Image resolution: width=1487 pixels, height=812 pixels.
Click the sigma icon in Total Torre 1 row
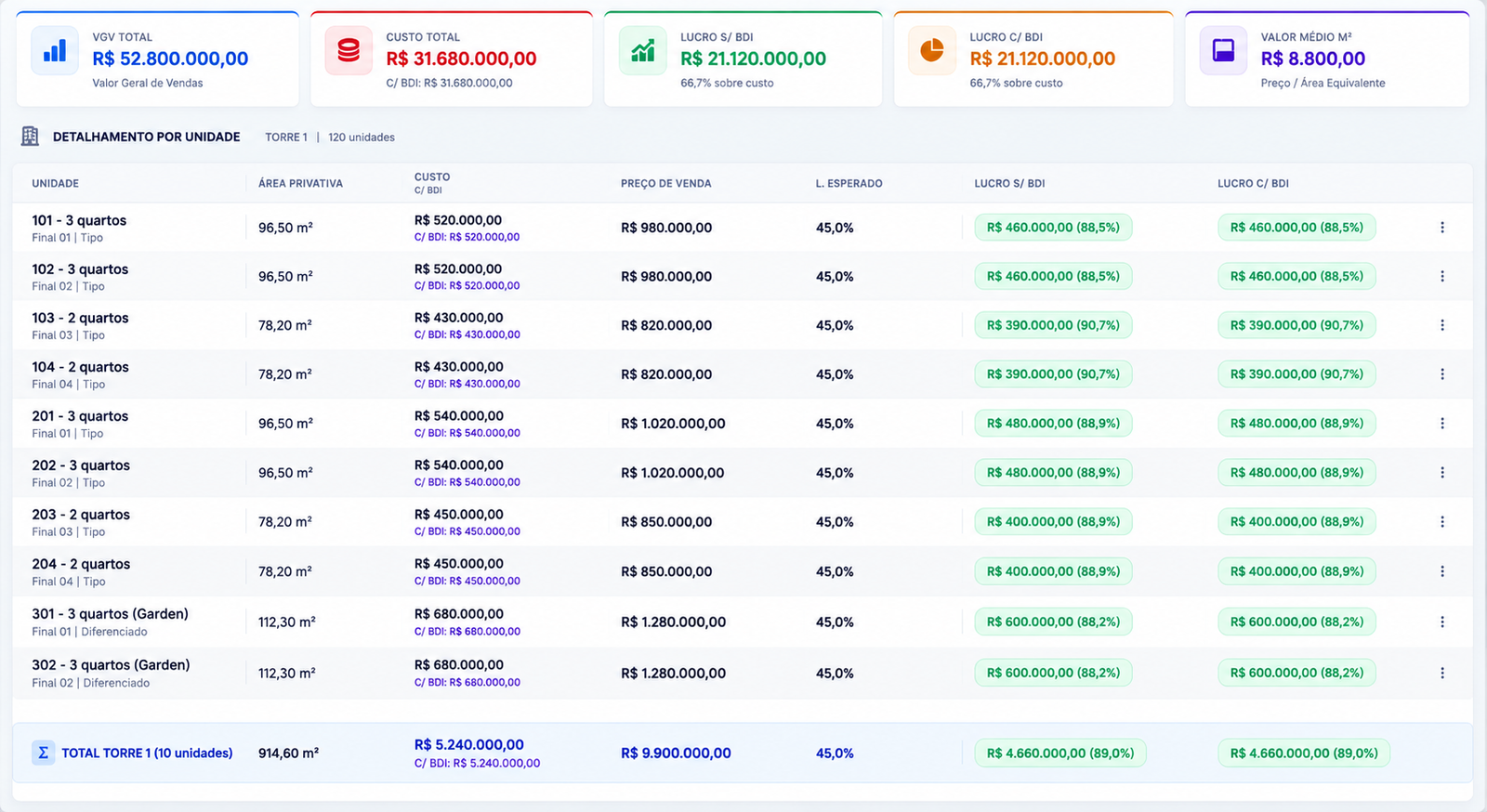(x=43, y=753)
